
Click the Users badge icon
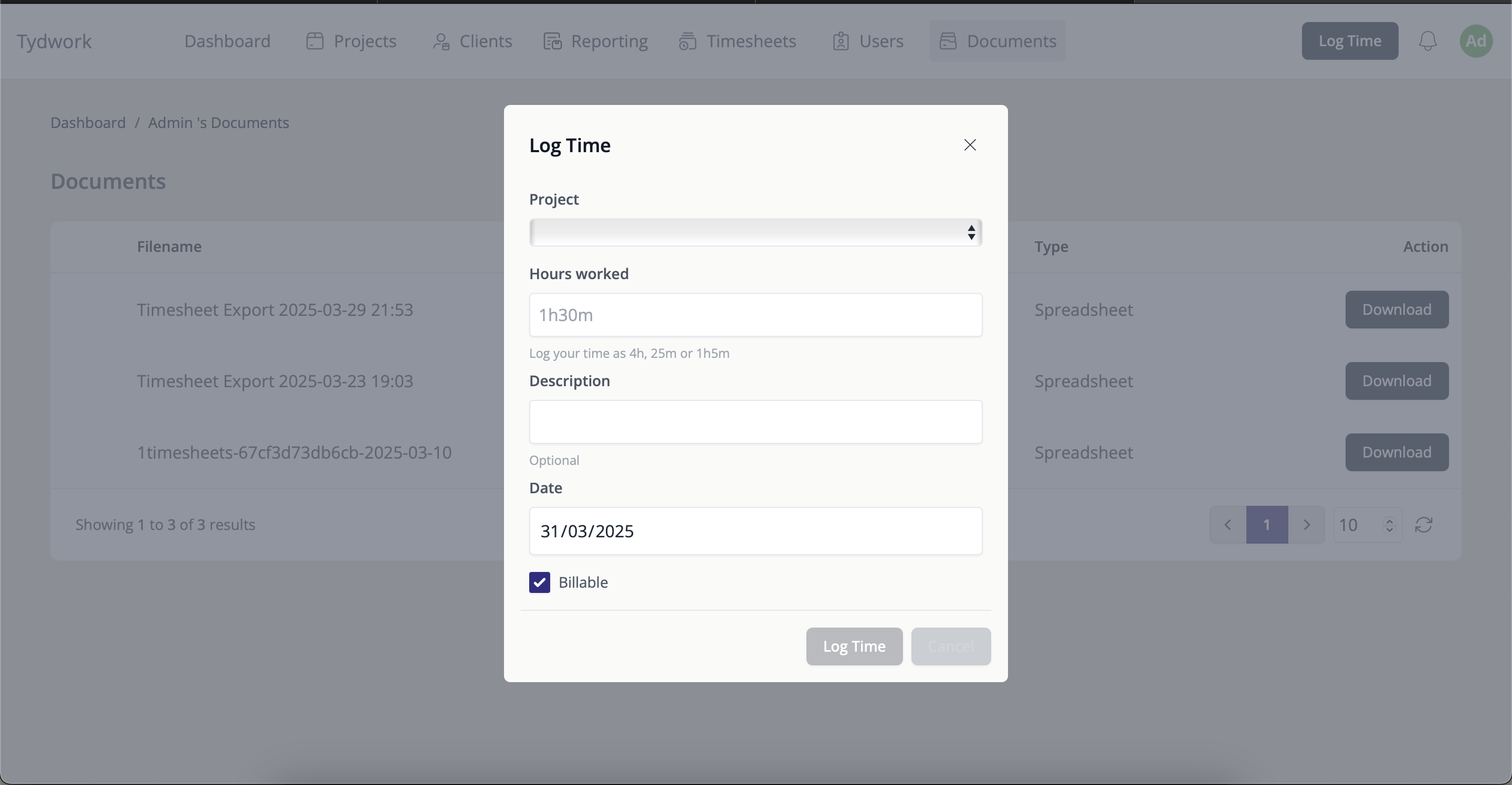[x=841, y=41]
